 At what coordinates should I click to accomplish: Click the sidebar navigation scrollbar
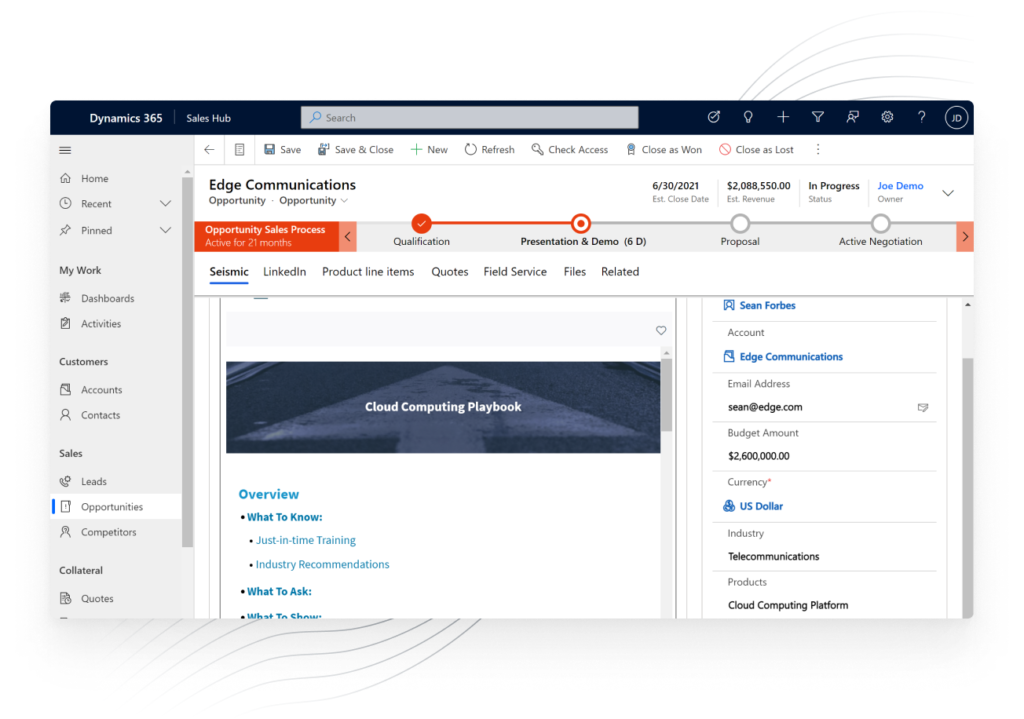[x=187, y=362]
